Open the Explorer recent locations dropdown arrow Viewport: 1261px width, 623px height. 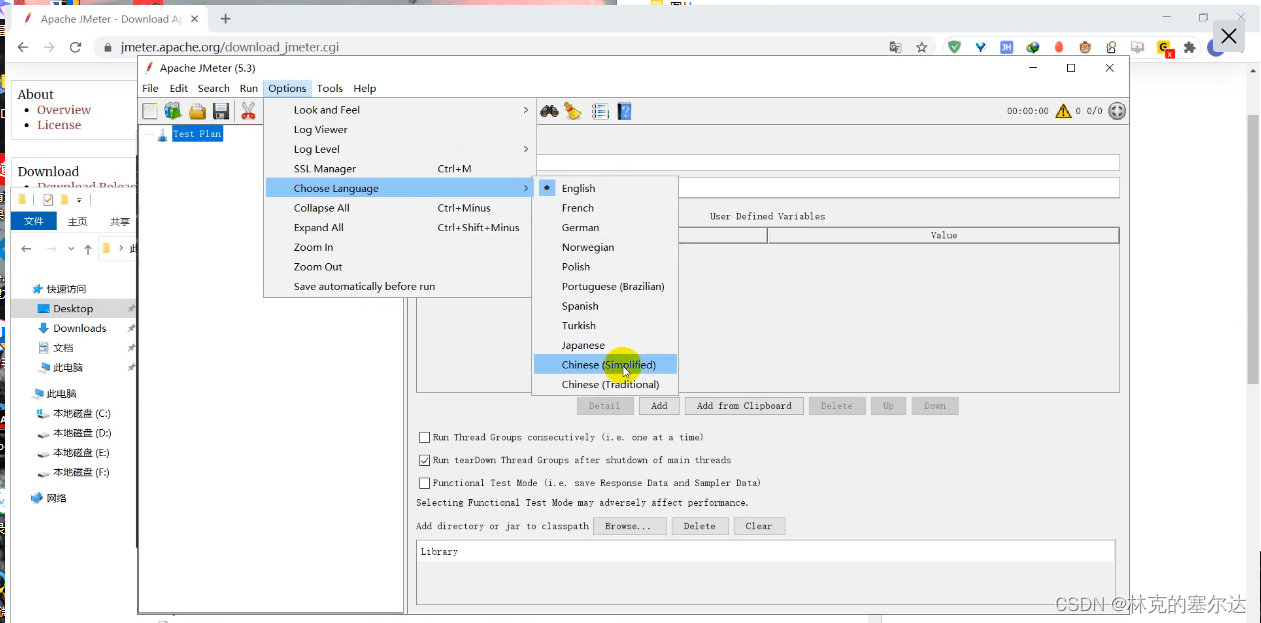(x=72, y=249)
